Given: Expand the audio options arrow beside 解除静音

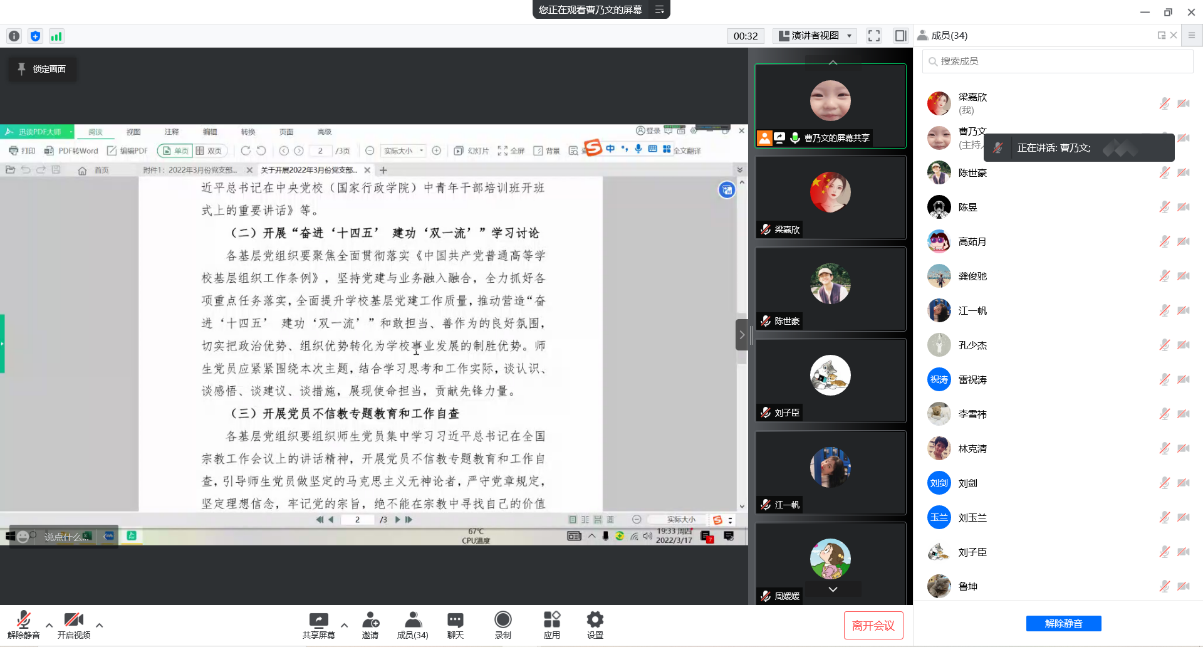Looking at the screenshot, I should click(x=49, y=625).
